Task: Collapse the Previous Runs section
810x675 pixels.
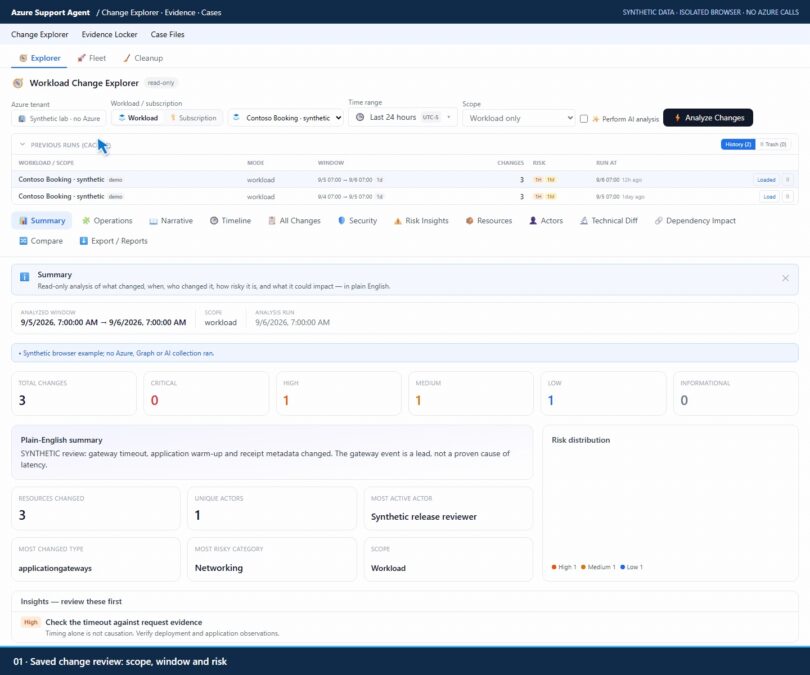Action: point(22,145)
